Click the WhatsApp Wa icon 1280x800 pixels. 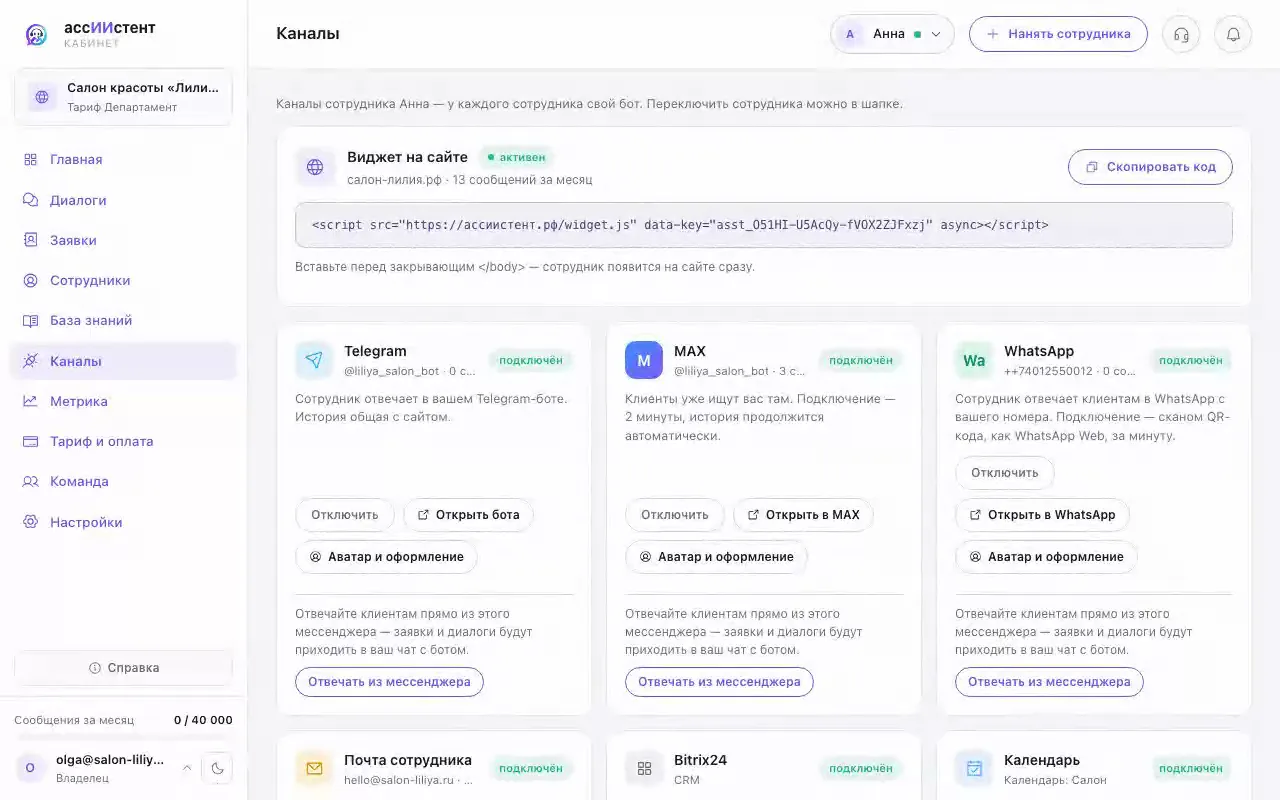pos(974,360)
